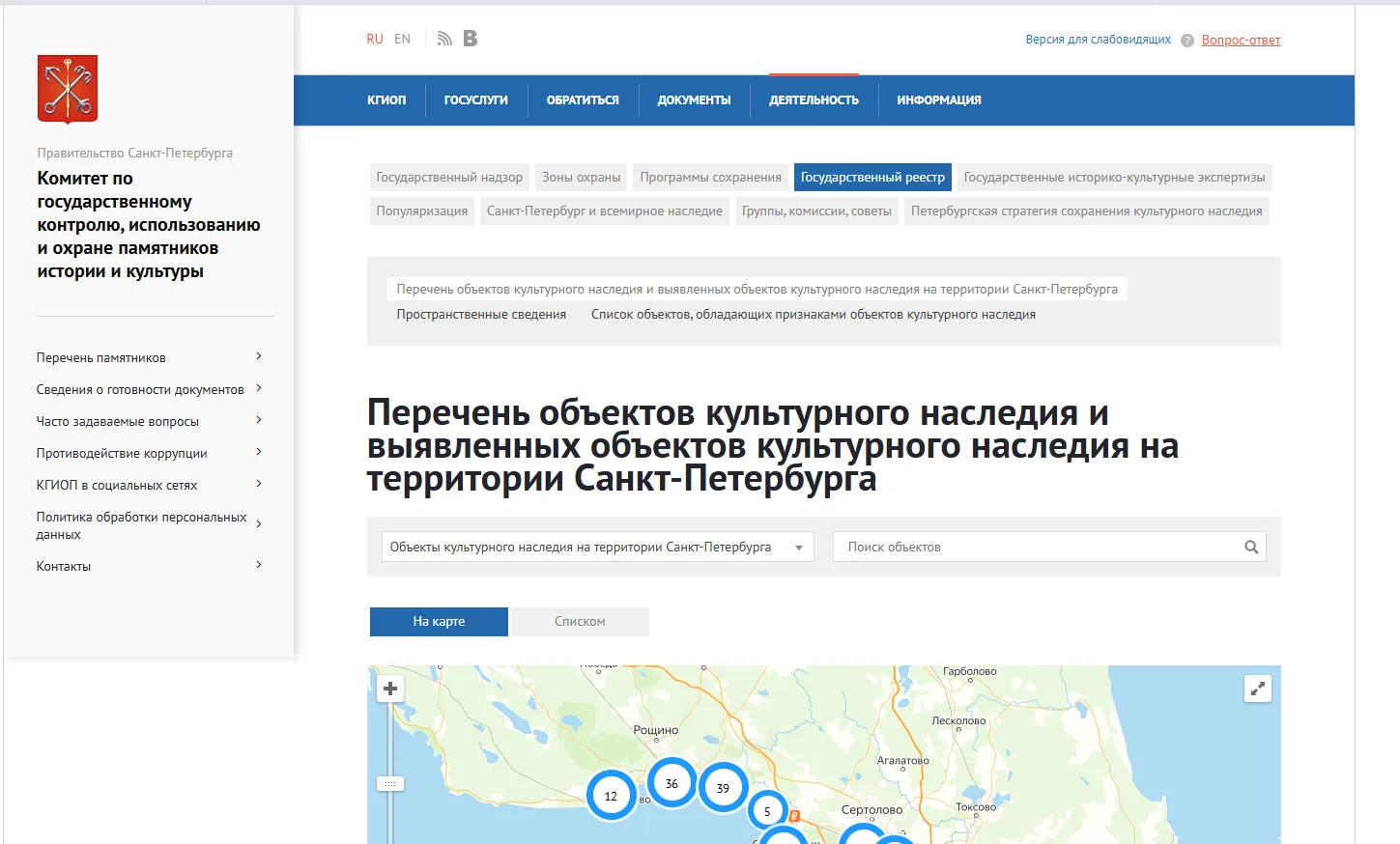This screenshot has width=1400, height=844.
Task: Select Государственный надзор submenu item
Action: click(x=449, y=178)
